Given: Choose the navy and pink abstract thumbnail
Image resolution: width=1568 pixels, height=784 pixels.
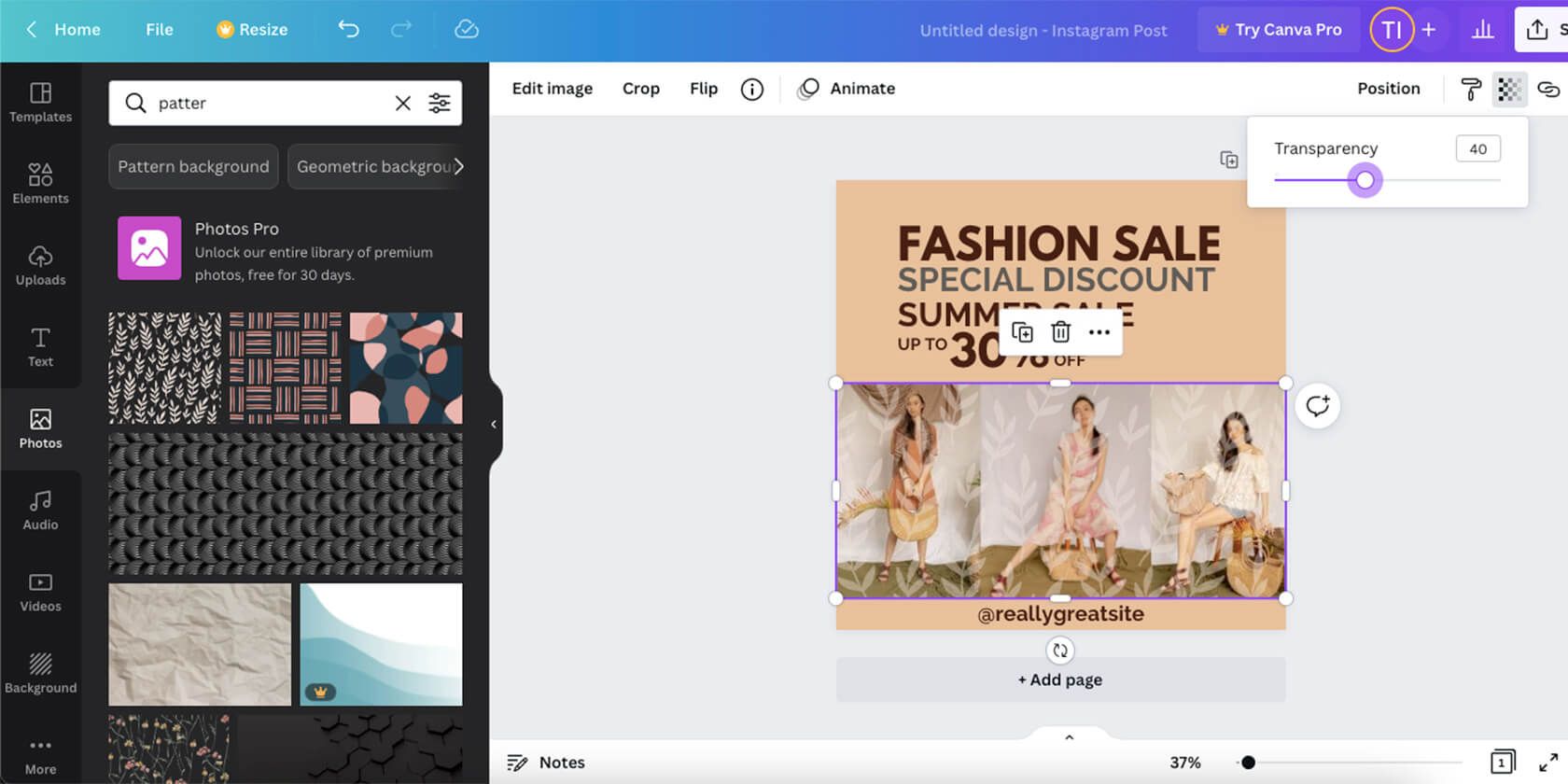Looking at the screenshot, I should point(406,368).
